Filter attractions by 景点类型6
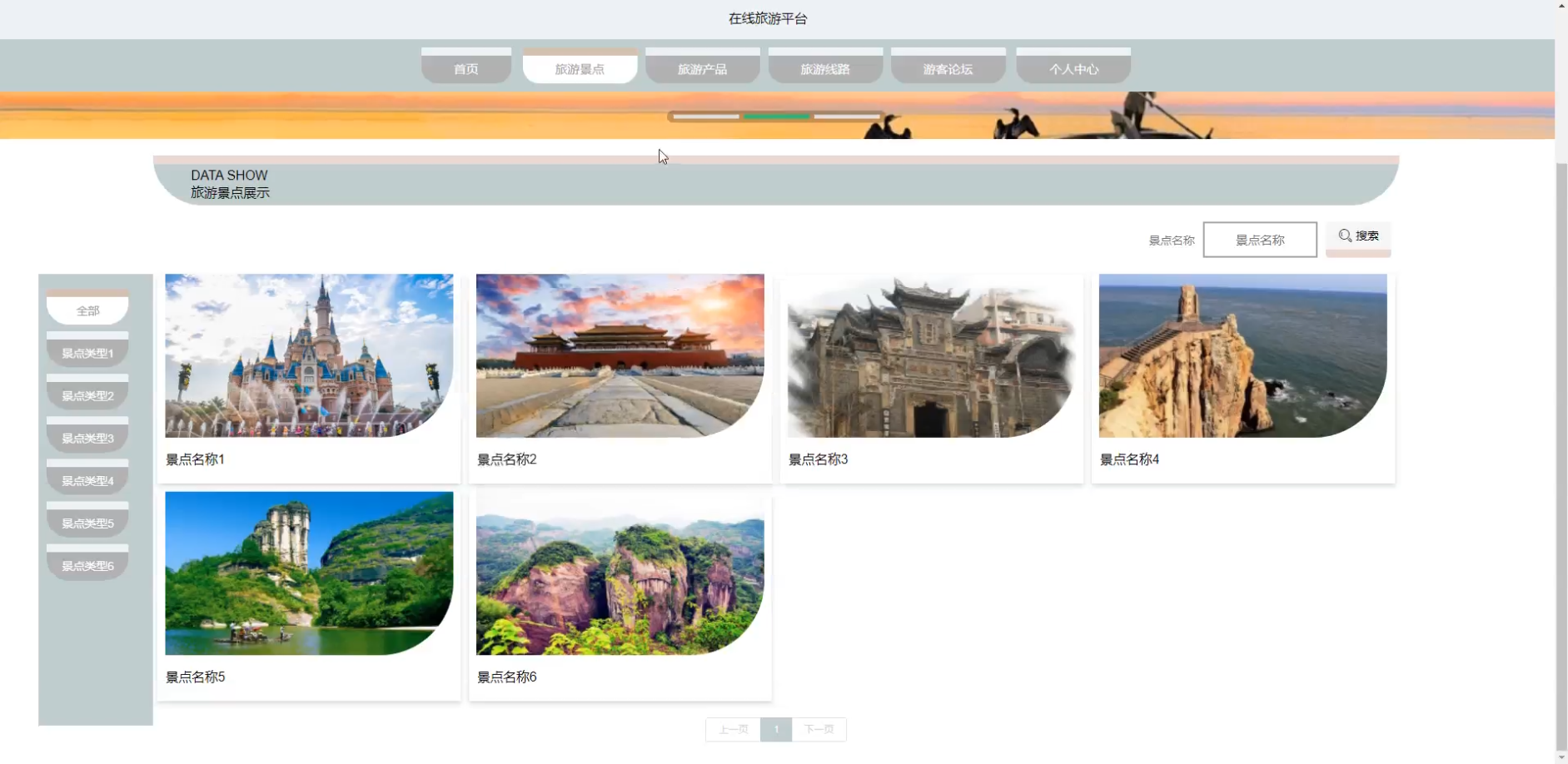Viewport: 1568px width, 764px height. (87, 565)
